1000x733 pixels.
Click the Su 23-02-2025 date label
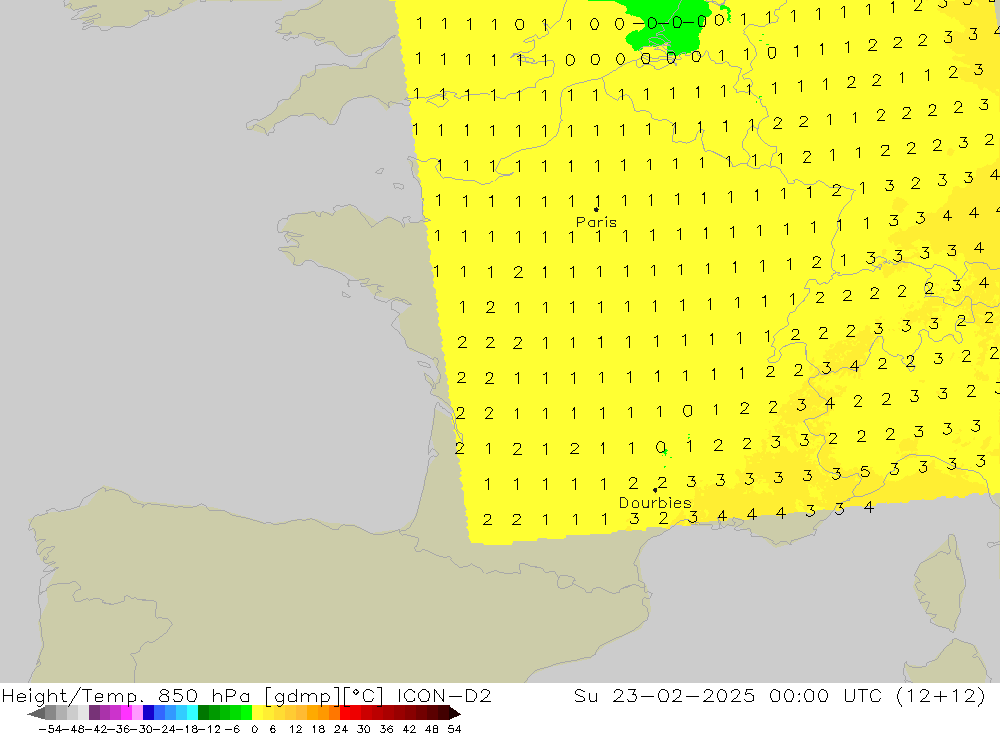[665, 695]
